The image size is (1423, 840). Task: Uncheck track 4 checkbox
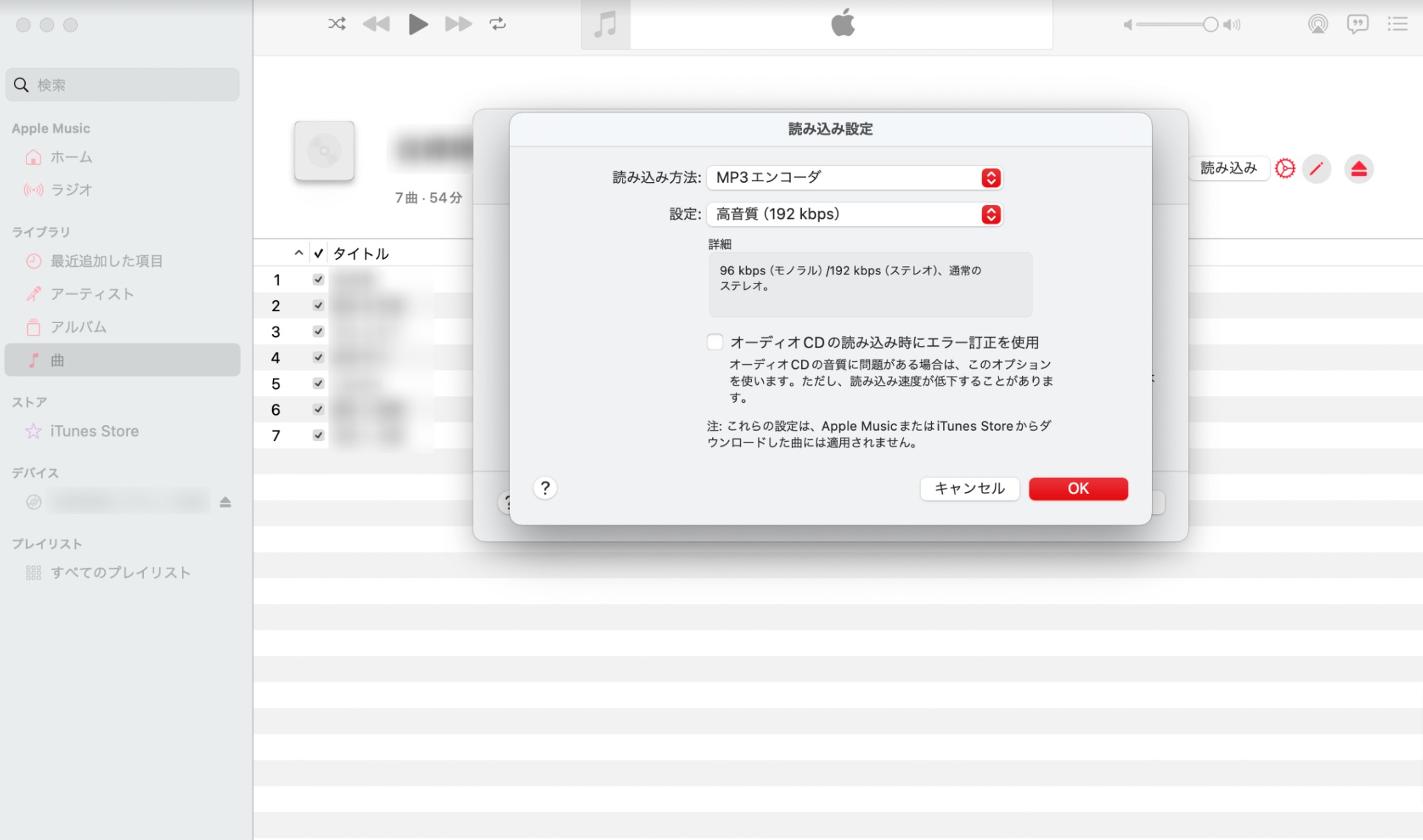(x=318, y=357)
